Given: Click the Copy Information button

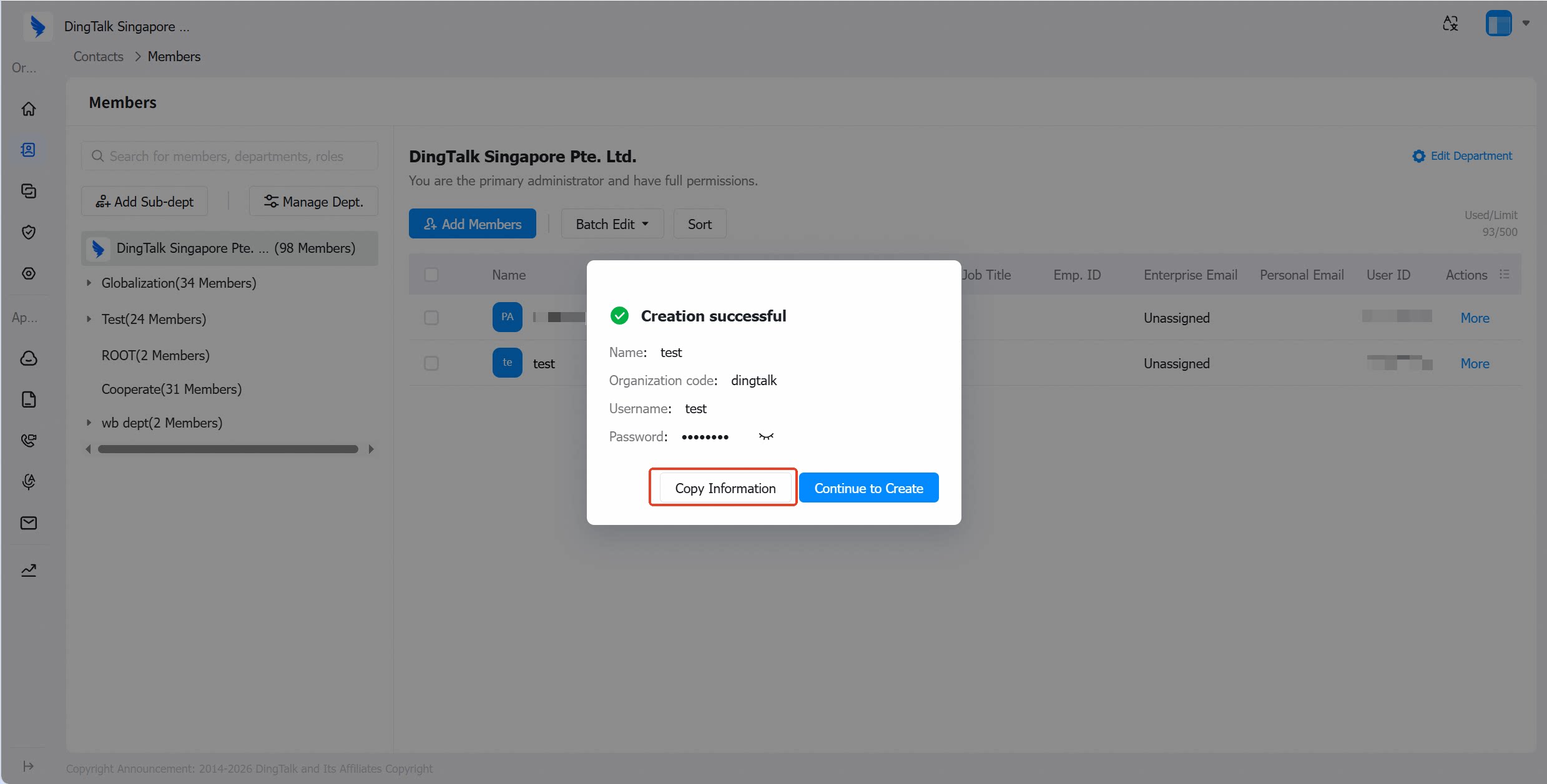Looking at the screenshot, I should pos(725,488).
